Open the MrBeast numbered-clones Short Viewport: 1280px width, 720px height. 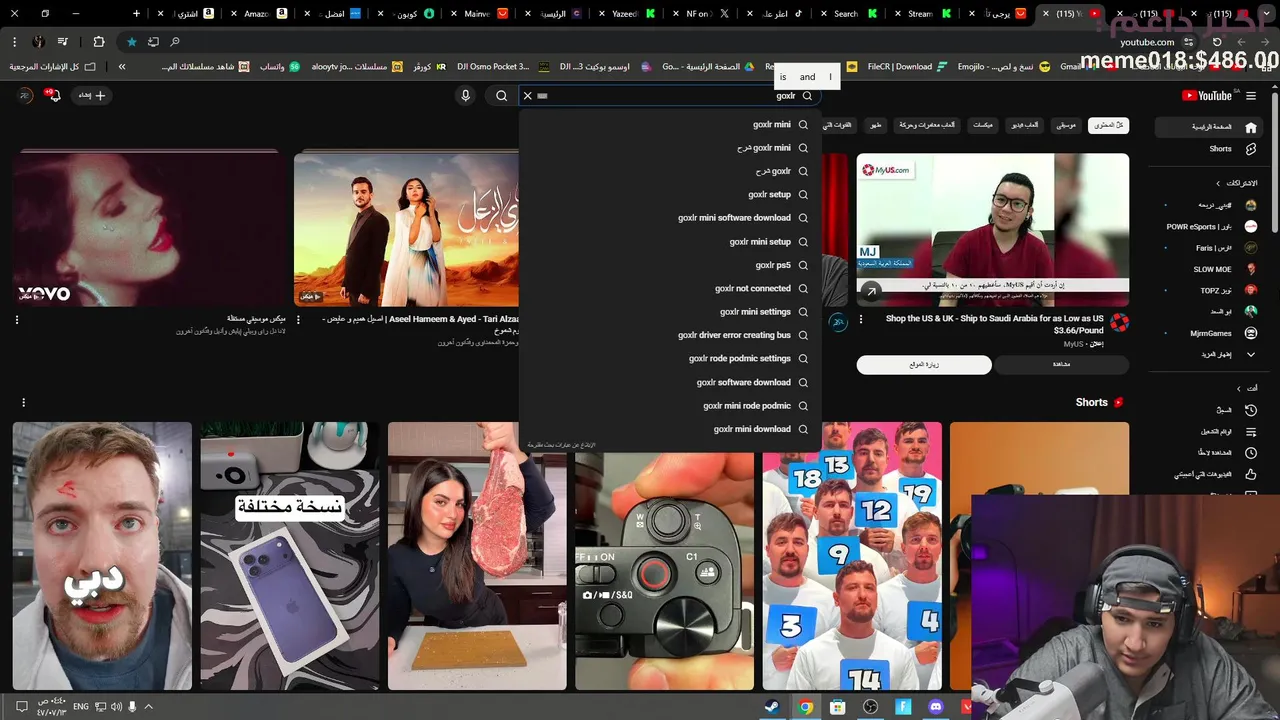pyautogui.click(x=852, y=556)
